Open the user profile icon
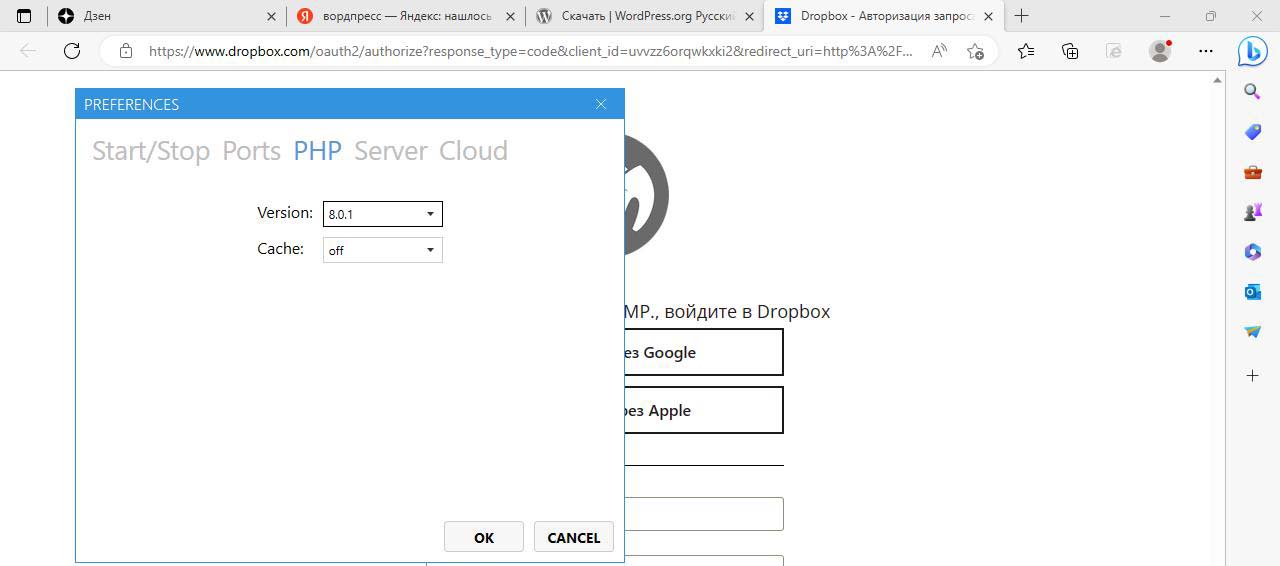1280x566 pixels. pyautogui.click(x=1160, y=51)
